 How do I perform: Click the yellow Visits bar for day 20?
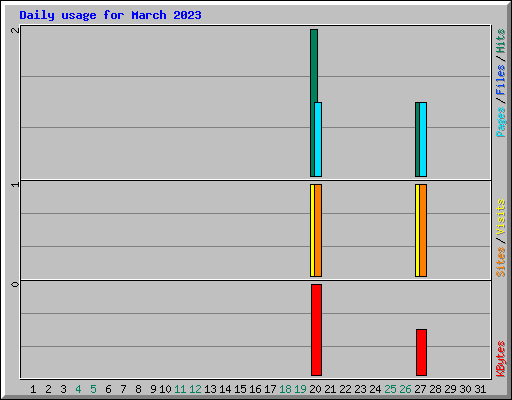pos(312,230)
